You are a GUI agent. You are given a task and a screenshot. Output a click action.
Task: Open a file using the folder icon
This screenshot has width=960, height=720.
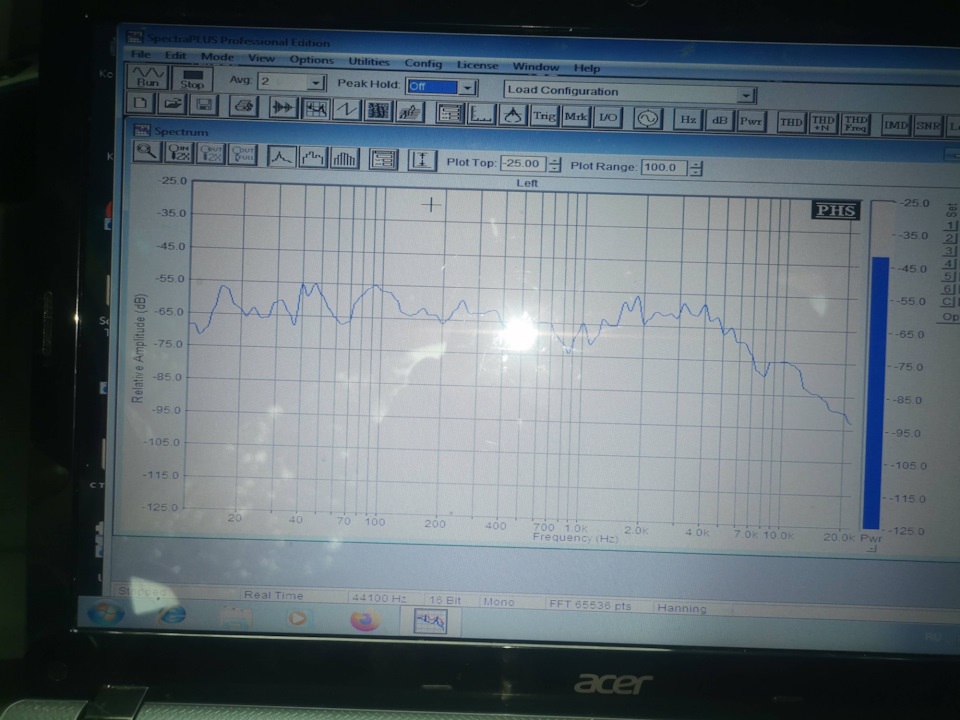172,104
